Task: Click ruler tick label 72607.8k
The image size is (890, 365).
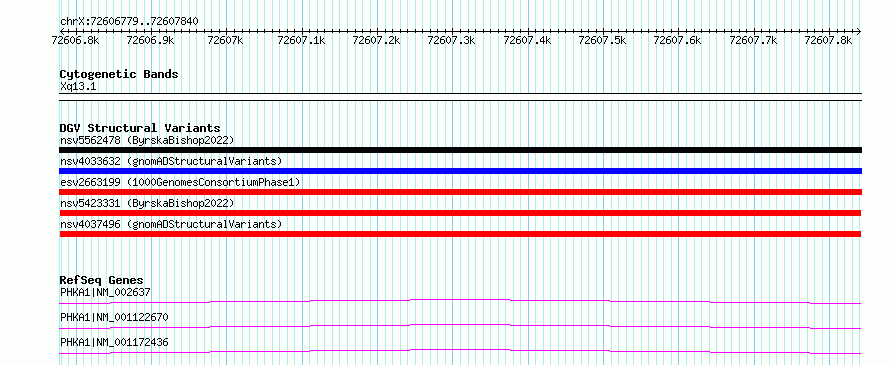Action: coord(829,40)
